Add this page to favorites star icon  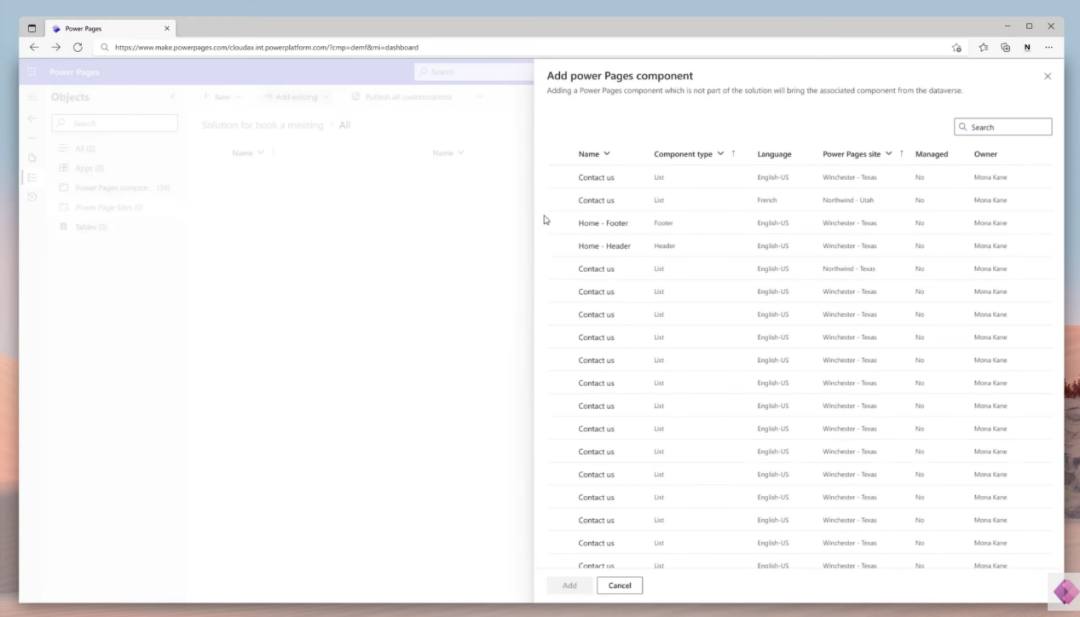point(957,48)
